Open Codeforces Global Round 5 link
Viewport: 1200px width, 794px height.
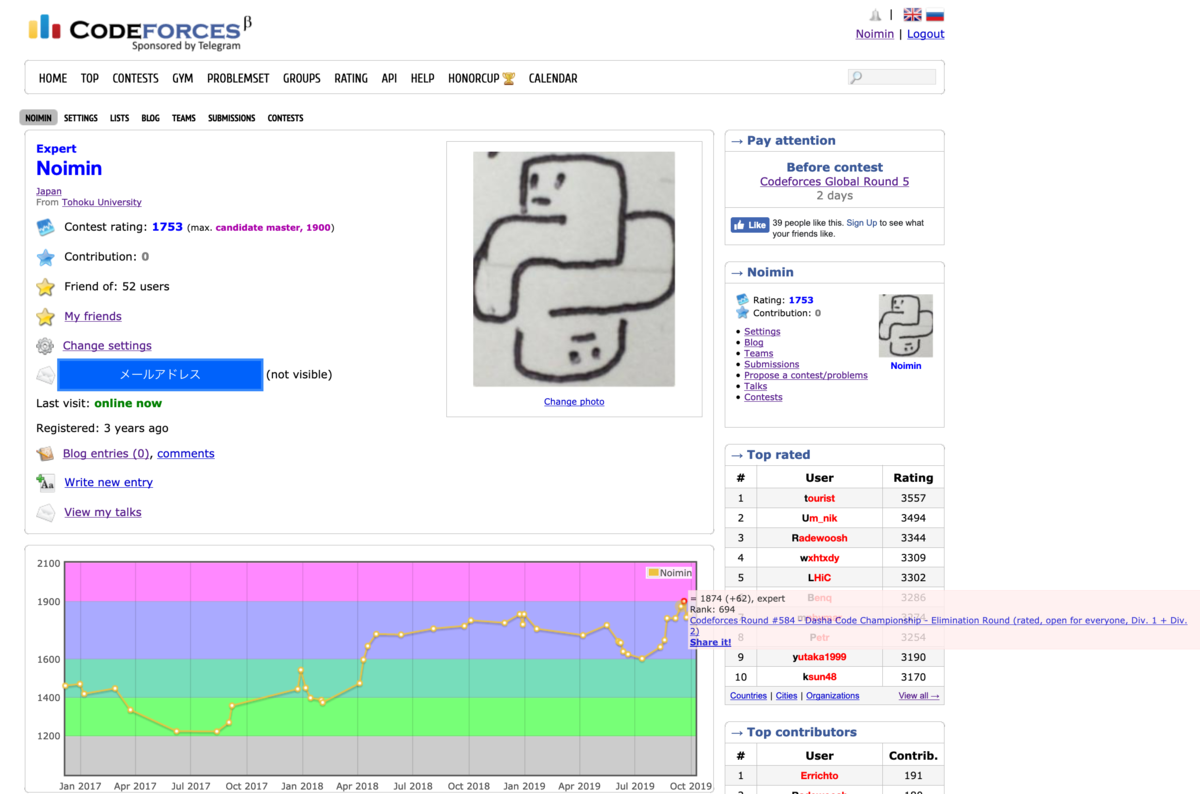834,182
